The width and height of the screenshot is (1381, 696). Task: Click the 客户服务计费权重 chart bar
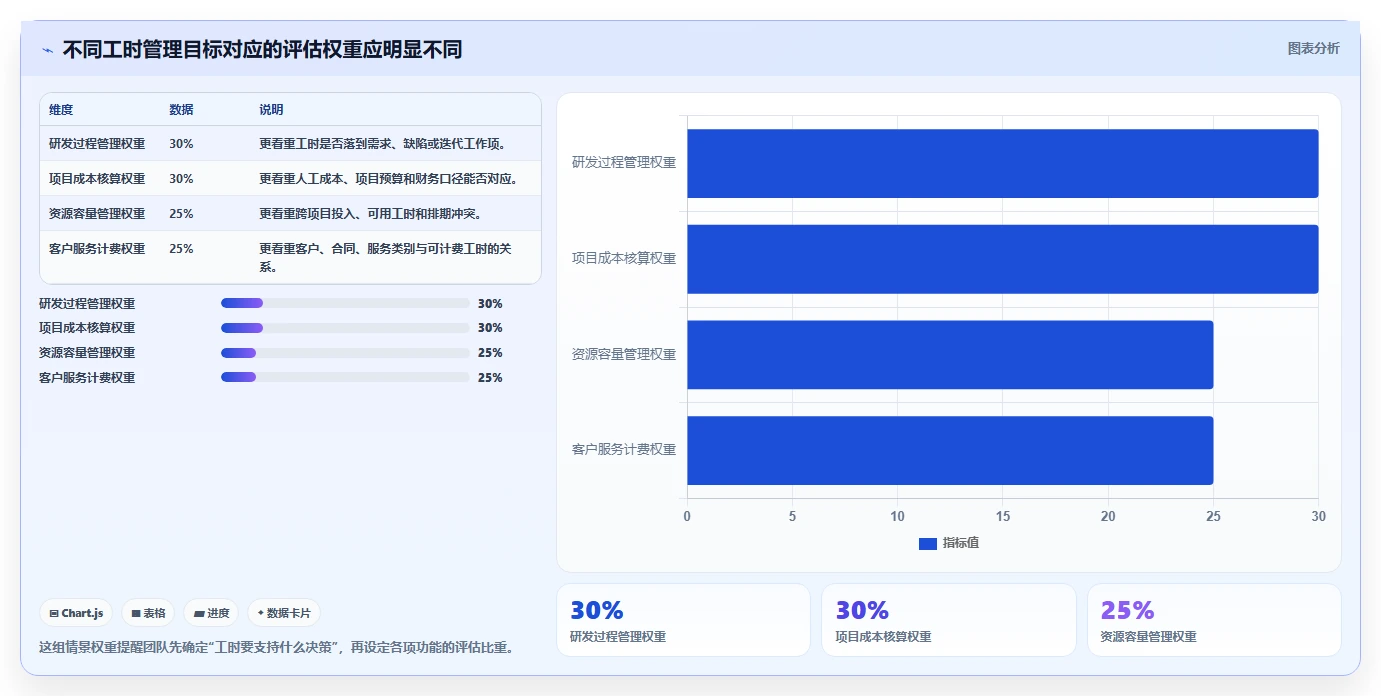[x=950, y=451]
